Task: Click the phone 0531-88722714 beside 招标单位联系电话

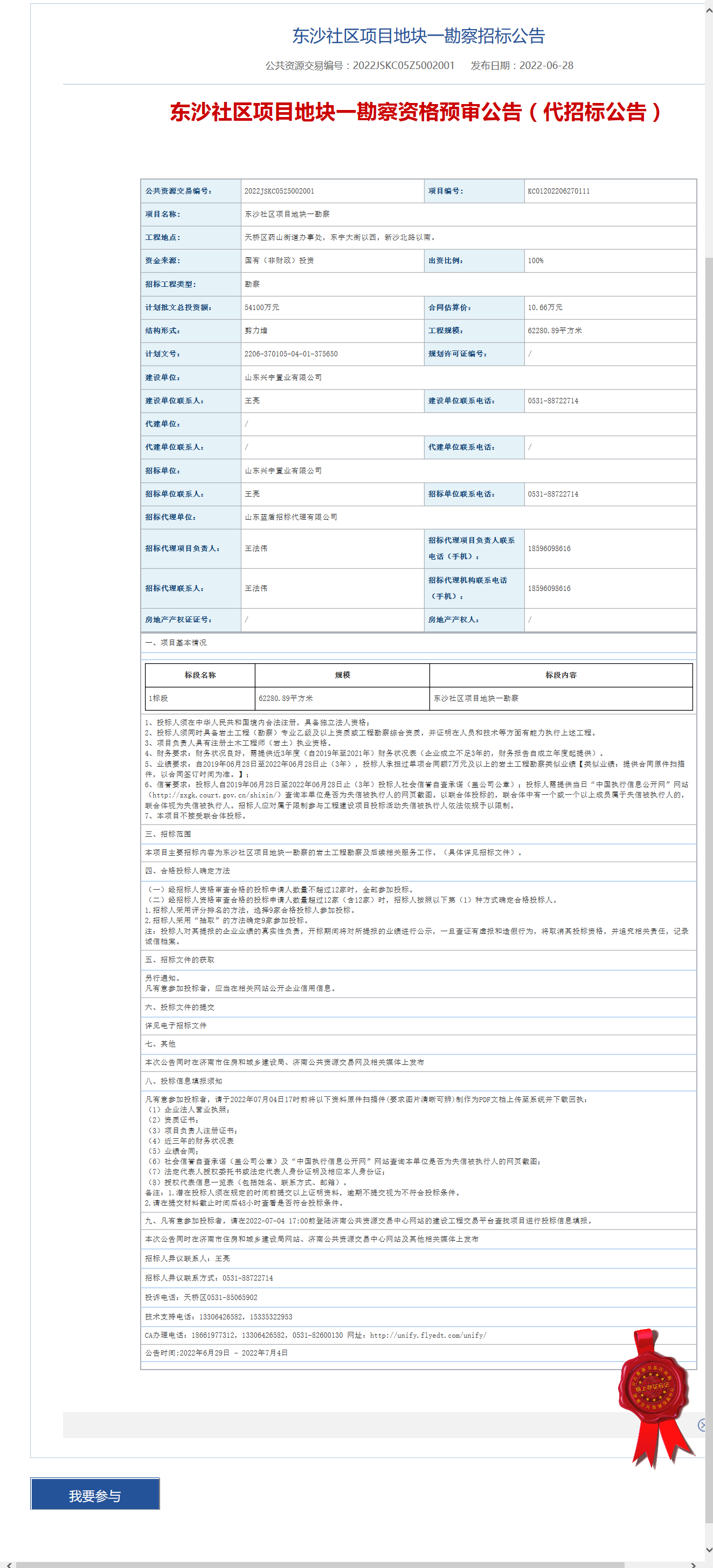Action: [x=553, y=494]
